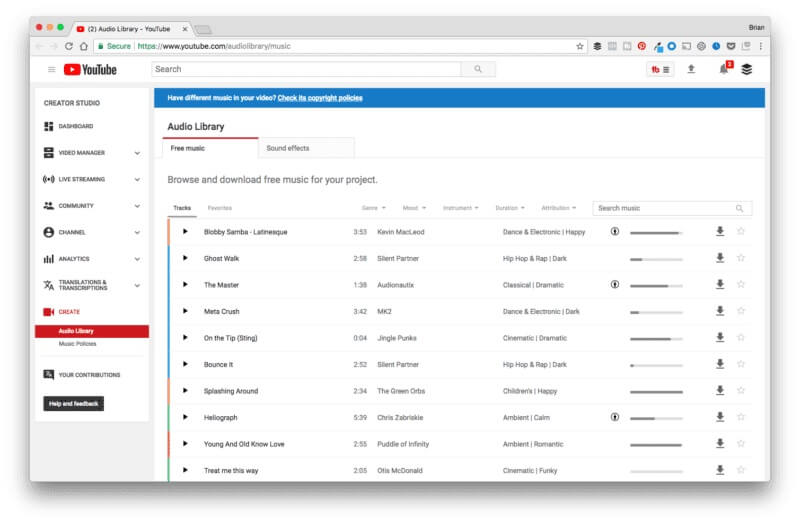
Task: Mark Meta Crush as favorite
Action: coord(741,311)
